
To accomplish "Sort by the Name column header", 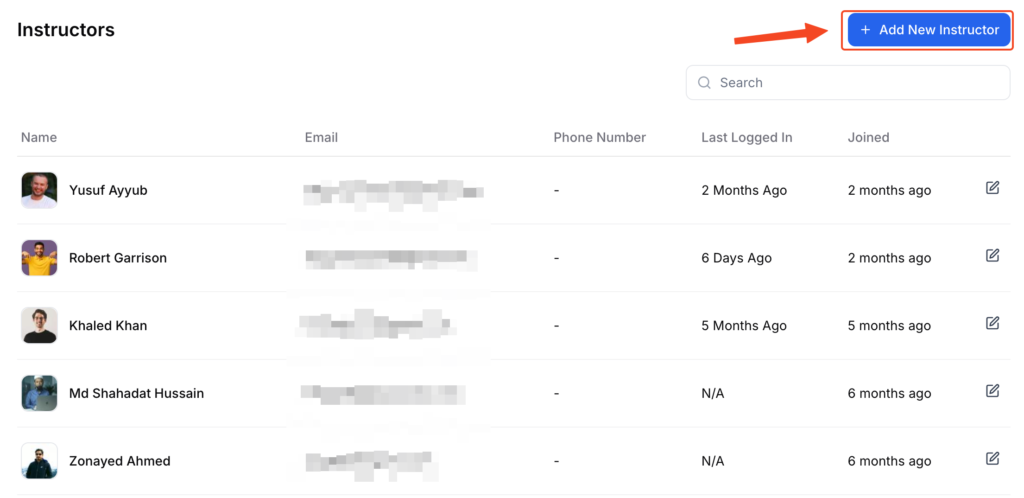I will coord(39,138).
